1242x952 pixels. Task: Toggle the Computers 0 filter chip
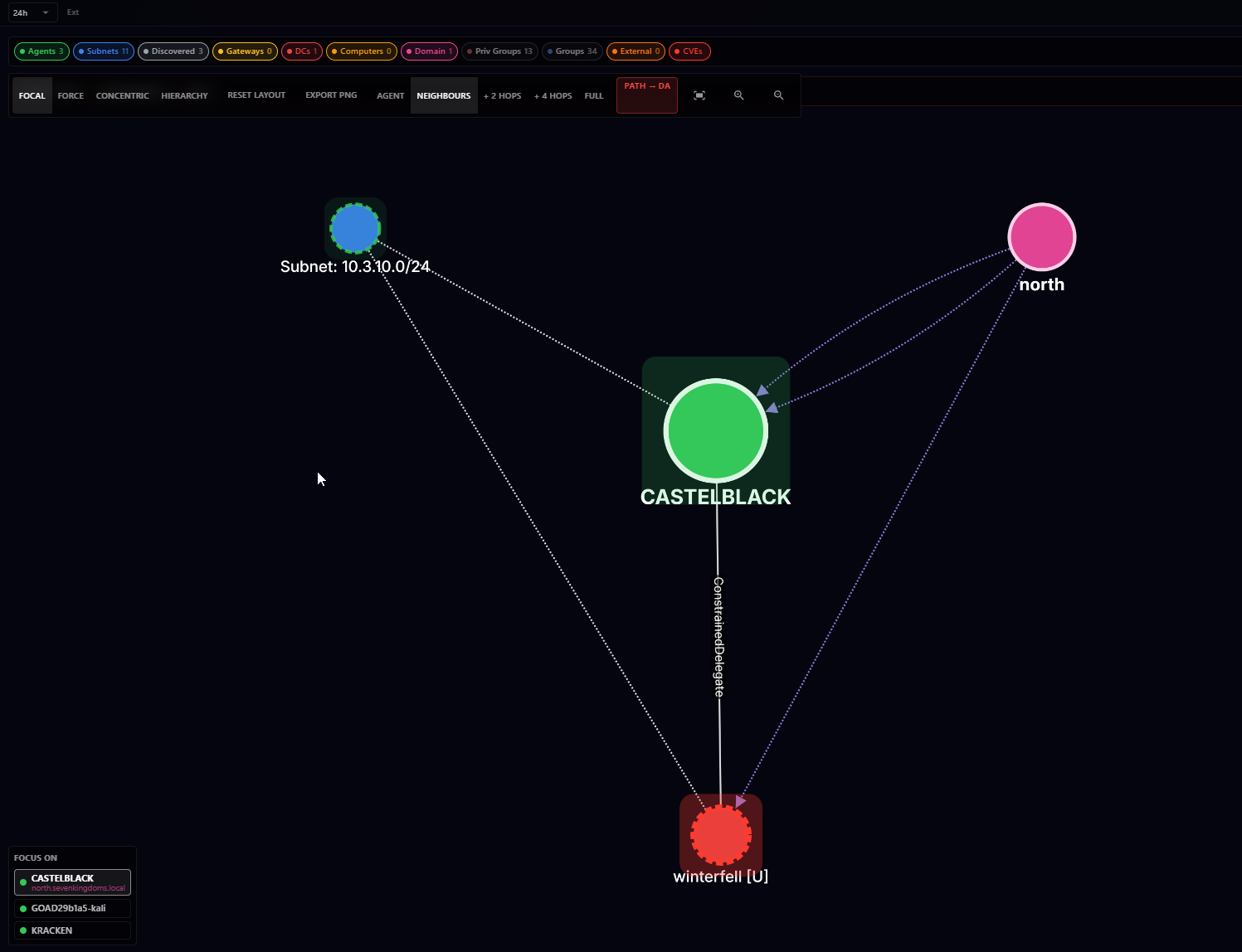[362, 51]
